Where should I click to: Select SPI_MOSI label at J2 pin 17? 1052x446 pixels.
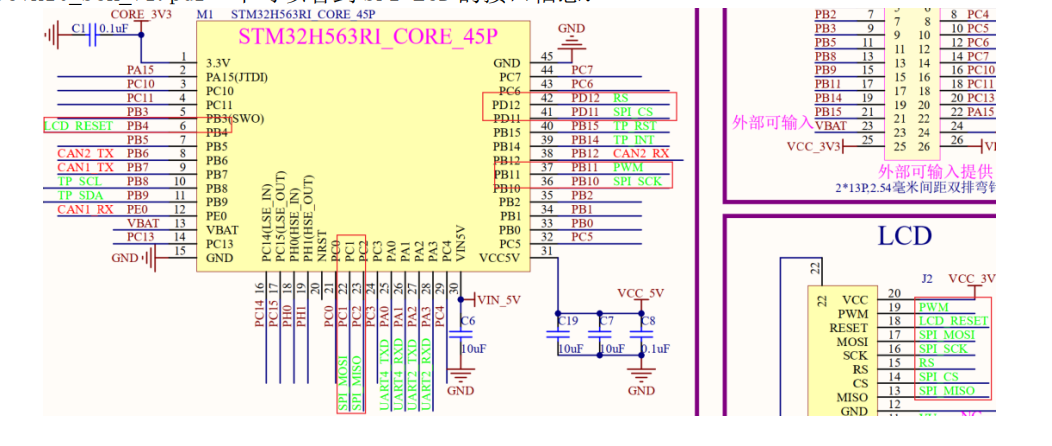pos(947,335)
